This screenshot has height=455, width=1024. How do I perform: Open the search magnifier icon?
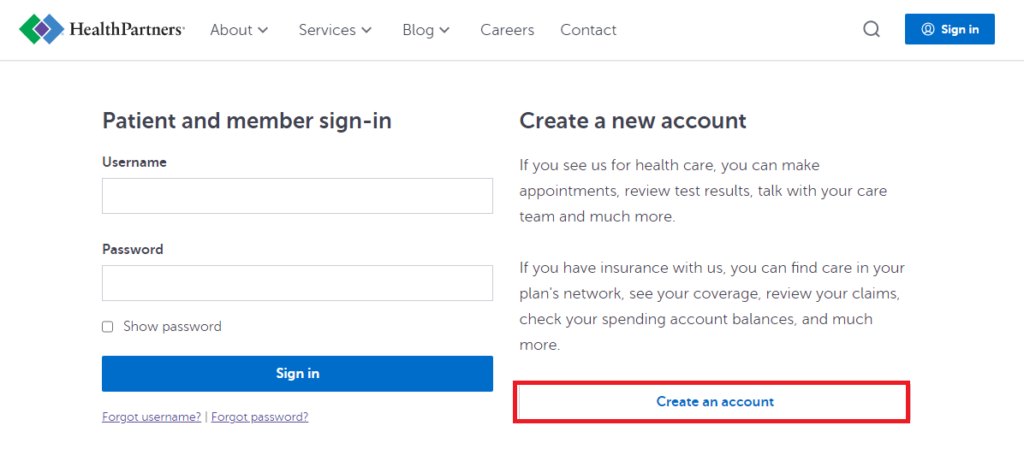pyautogui.click(x=871, y=29)
